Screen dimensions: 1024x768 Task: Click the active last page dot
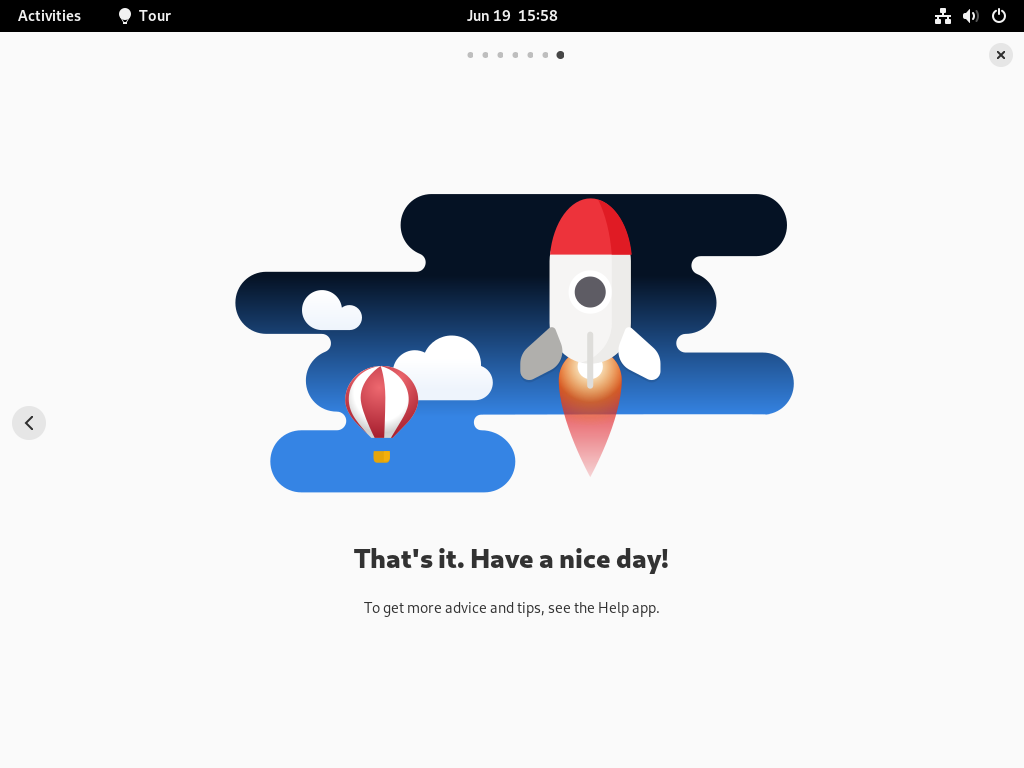click(560, 55)
